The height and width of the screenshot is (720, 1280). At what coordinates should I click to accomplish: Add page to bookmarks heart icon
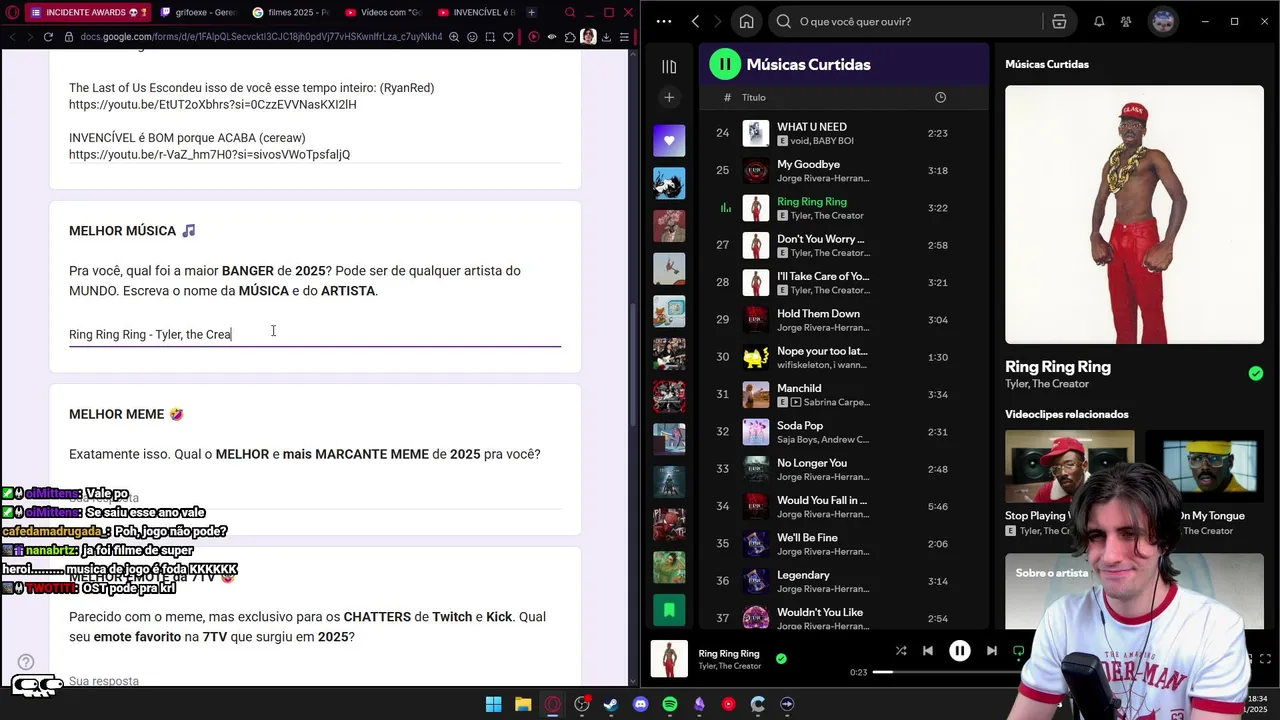(508, 37)
